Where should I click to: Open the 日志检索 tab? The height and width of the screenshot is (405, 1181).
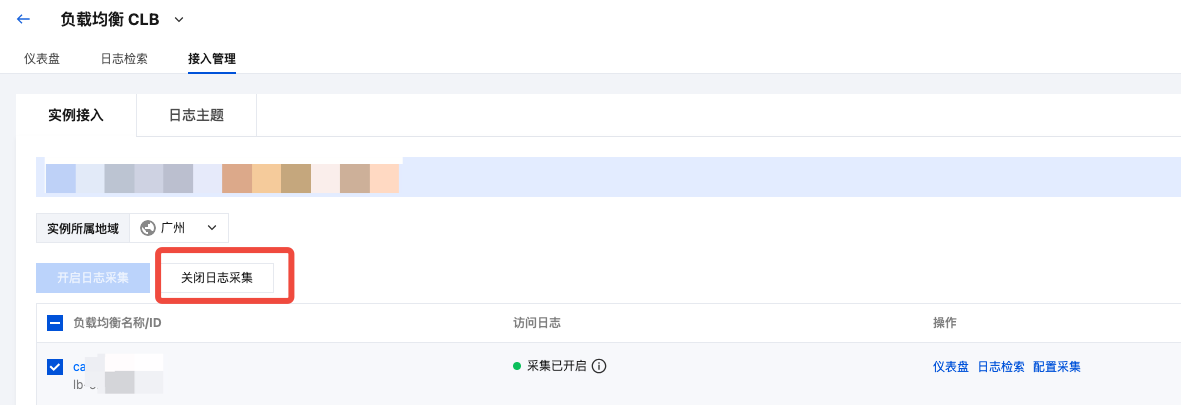tap(124, 59)
